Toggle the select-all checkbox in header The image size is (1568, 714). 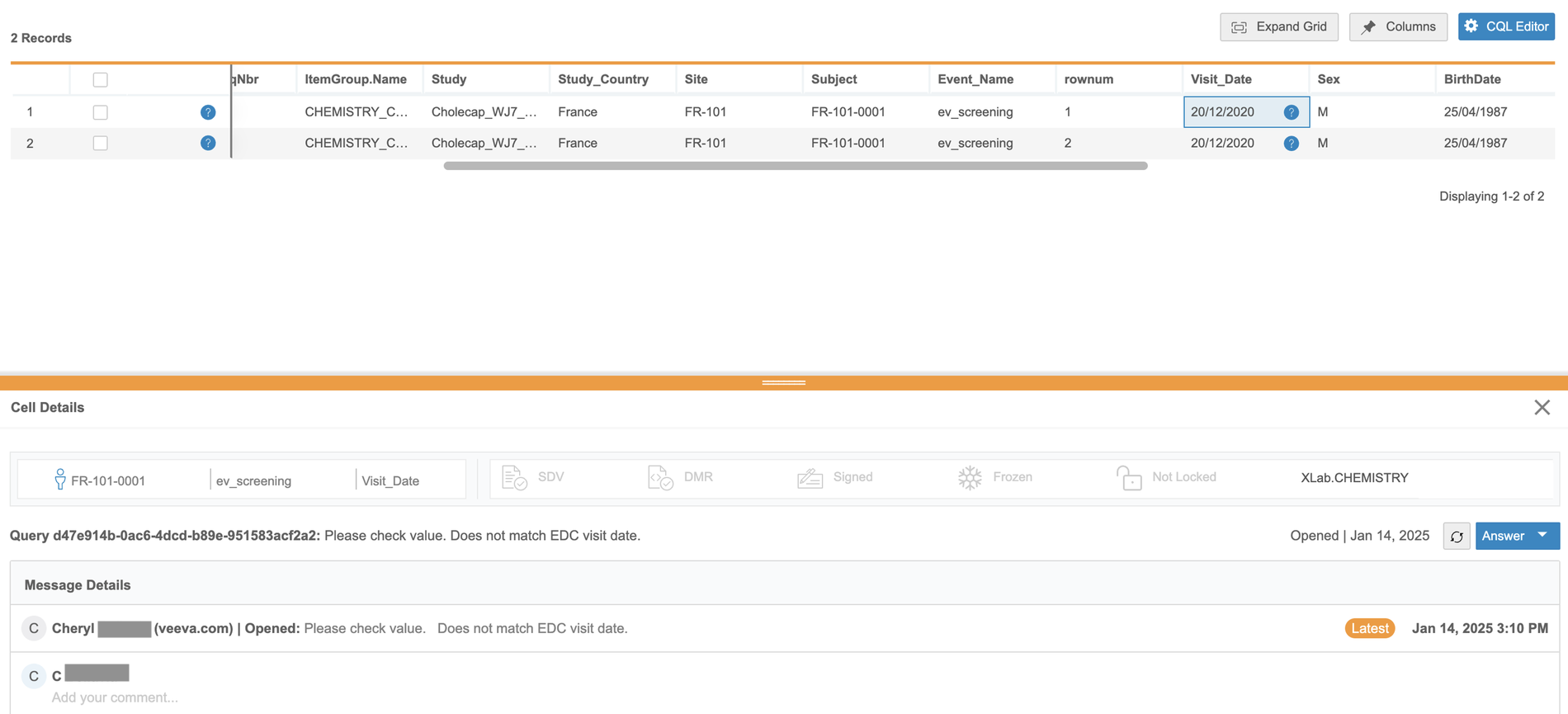point(101,80)
